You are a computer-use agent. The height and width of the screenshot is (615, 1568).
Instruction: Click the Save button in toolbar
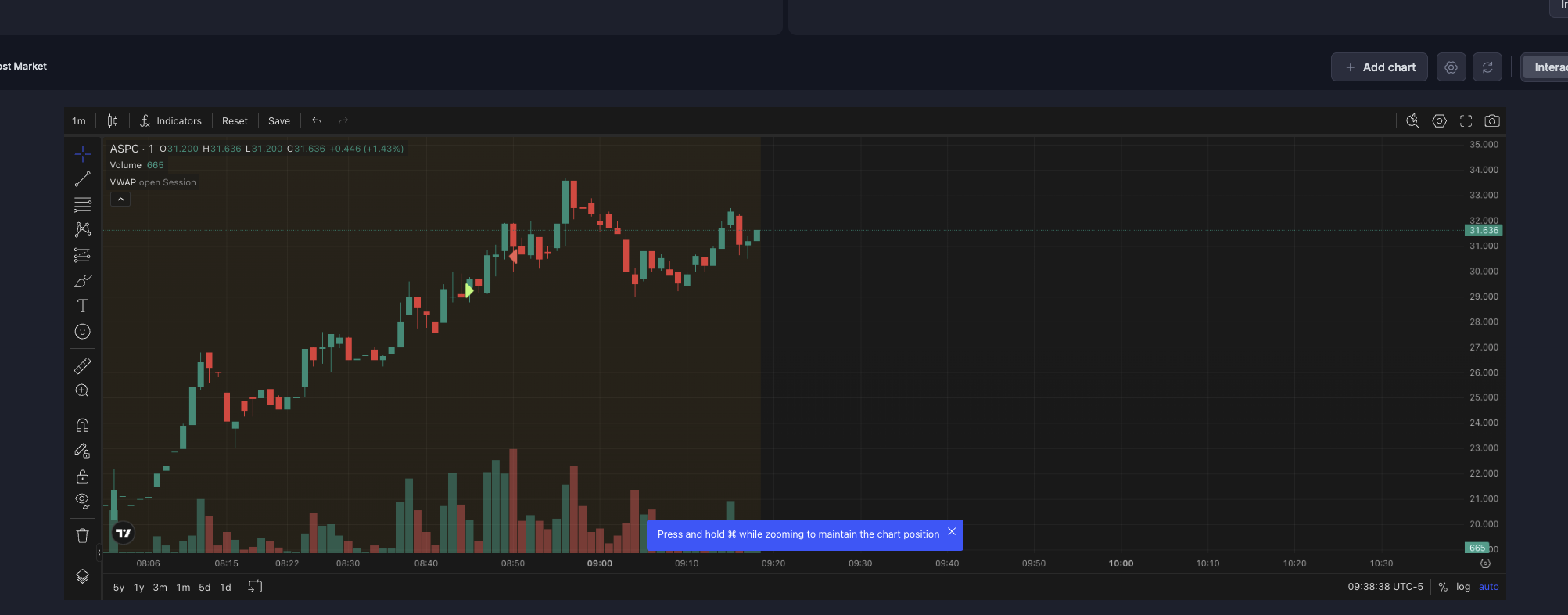(278, 121)
